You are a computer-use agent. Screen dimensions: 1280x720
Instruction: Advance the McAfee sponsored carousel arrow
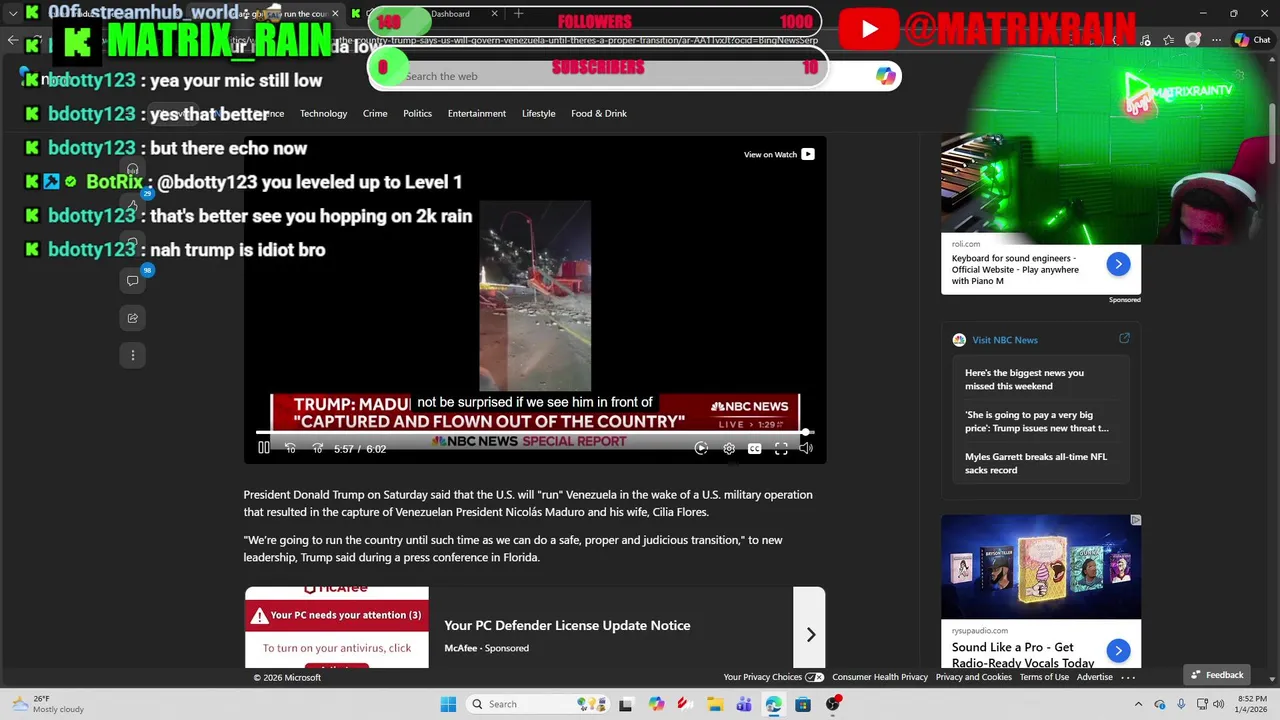click(x=810, y=635)
